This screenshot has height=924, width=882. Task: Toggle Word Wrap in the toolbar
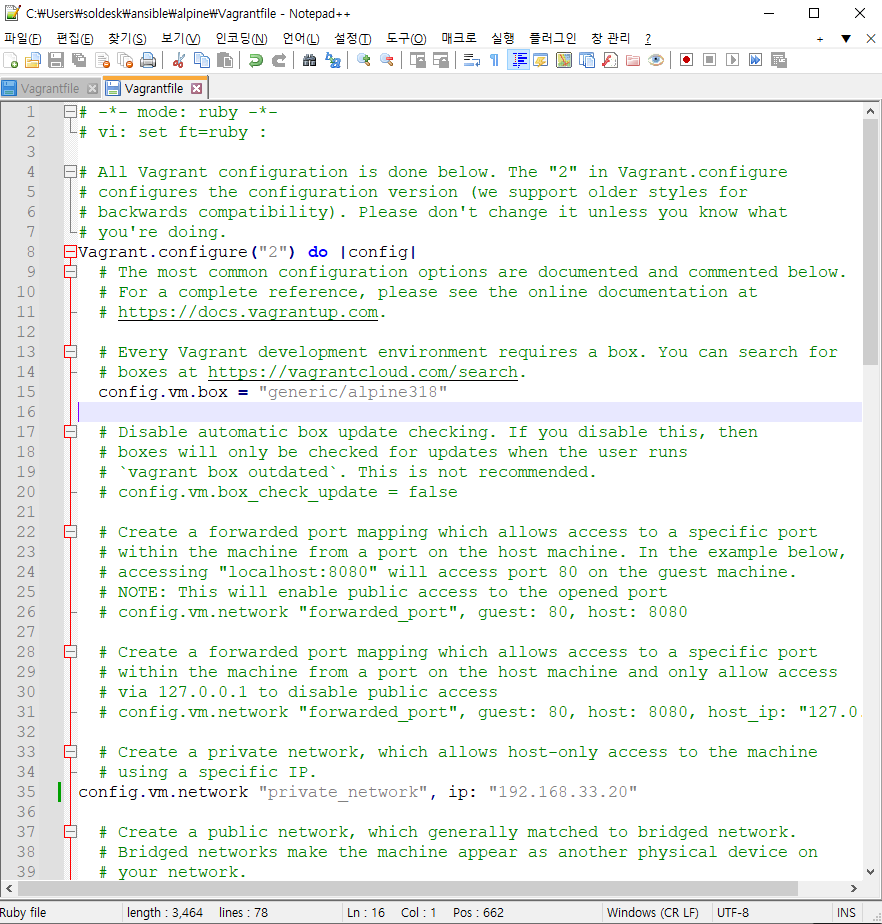471,60
